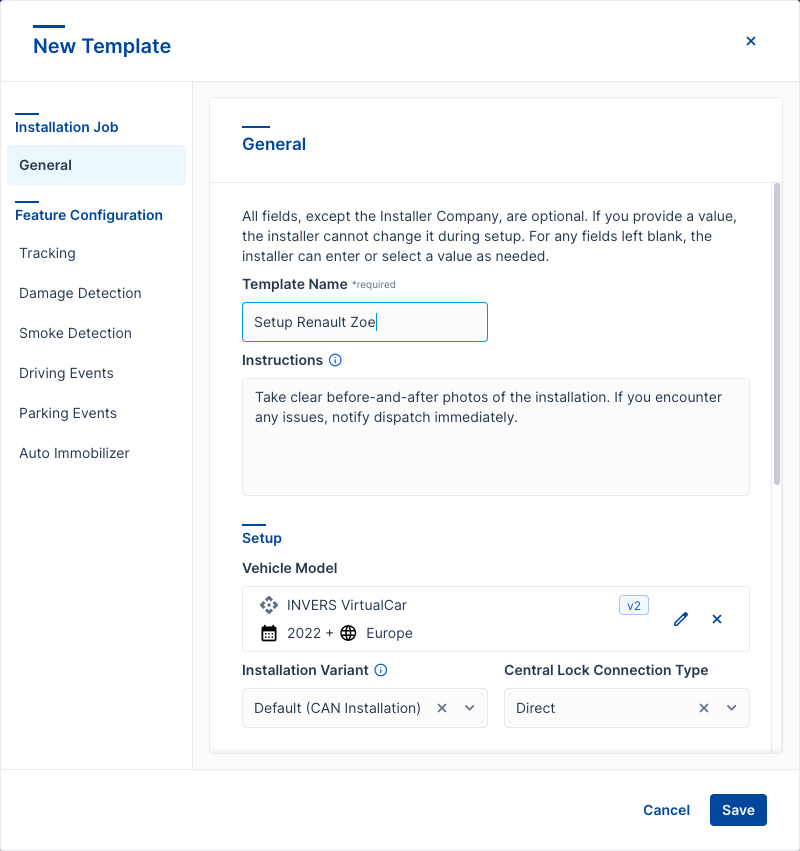Click the globe icon next to Europe
The height and width of the screenshot is (851, 800).
[348, 633]
